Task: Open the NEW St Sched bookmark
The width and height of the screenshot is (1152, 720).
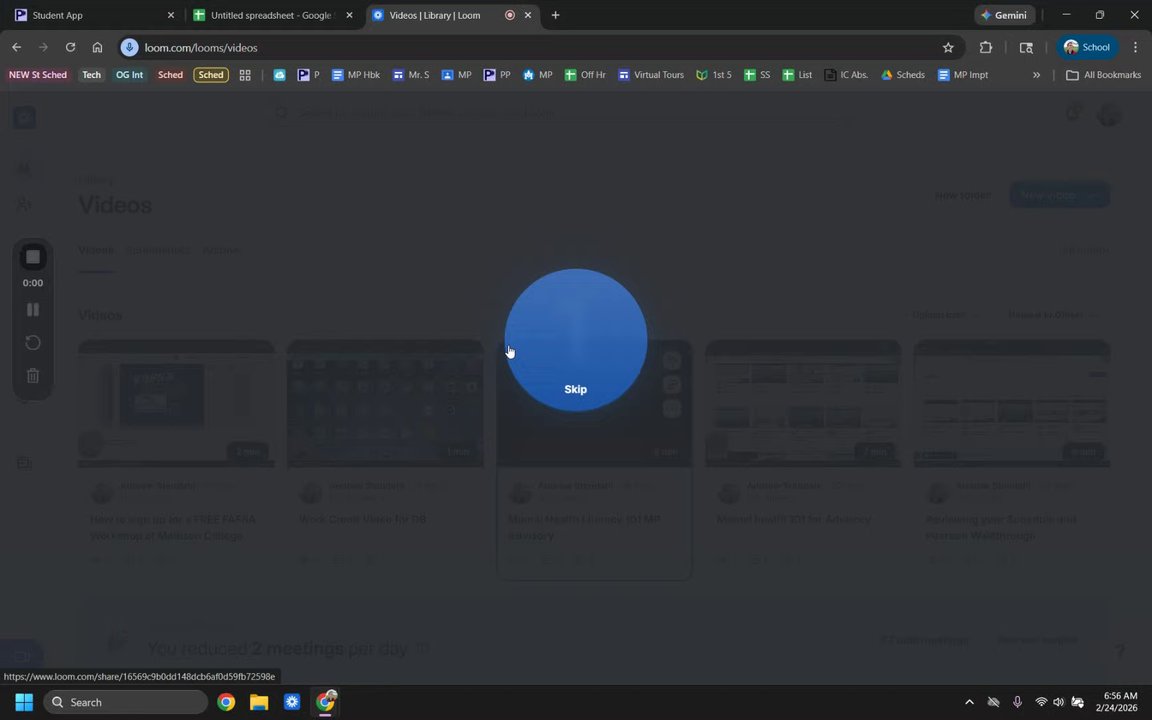Action: [37, 75]
